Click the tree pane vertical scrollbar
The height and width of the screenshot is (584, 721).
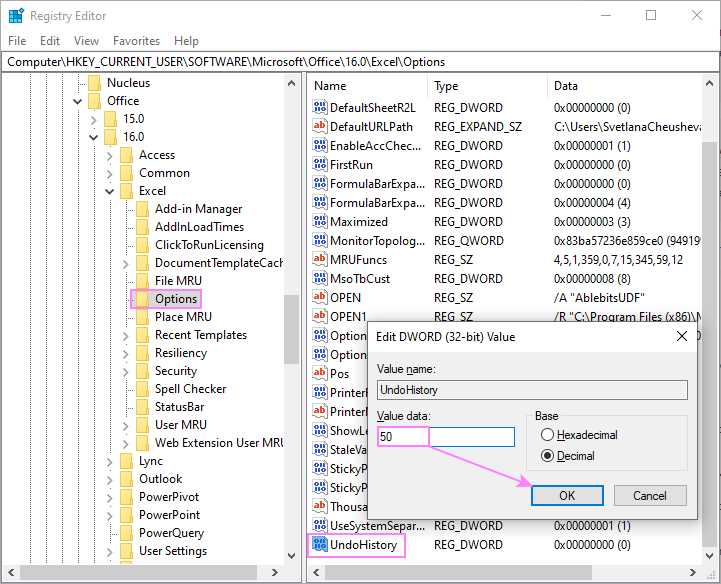[291, 330]
